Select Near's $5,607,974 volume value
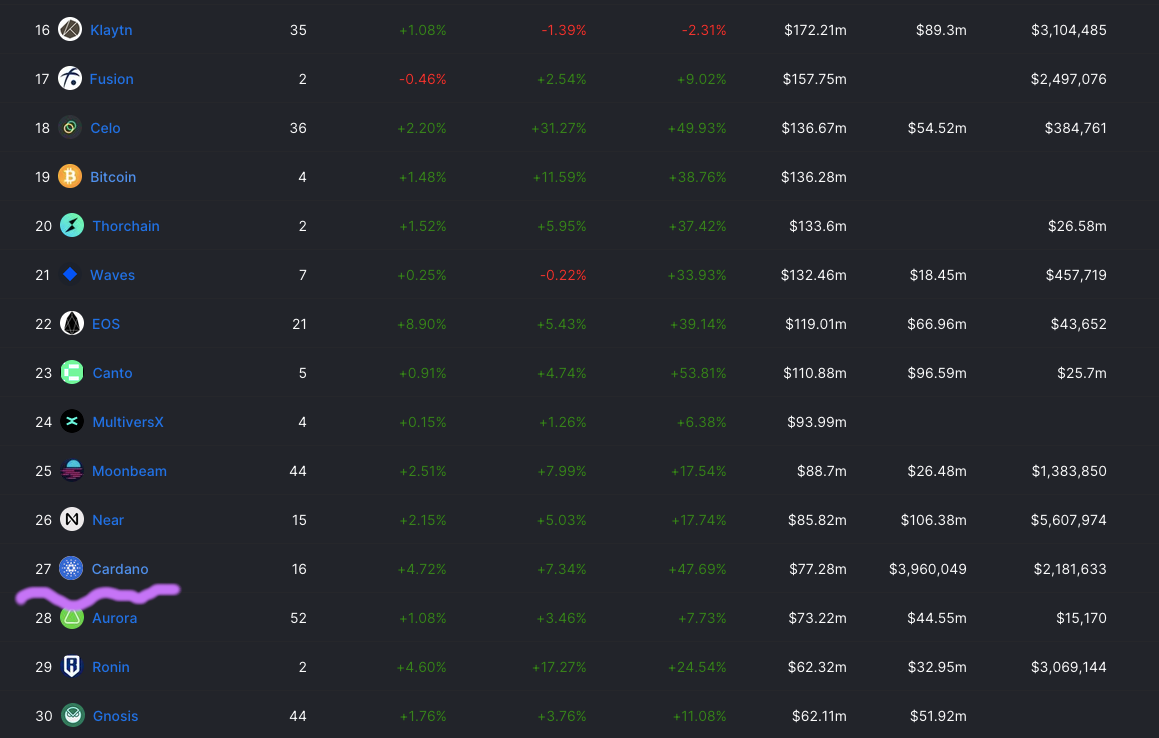Image resolution: width=1159 pixels, height=738 pixels. coord(1069,521)
